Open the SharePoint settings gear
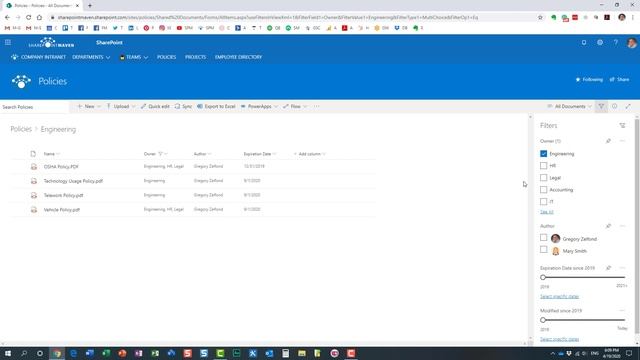640x360 pixels. (600, 42)
